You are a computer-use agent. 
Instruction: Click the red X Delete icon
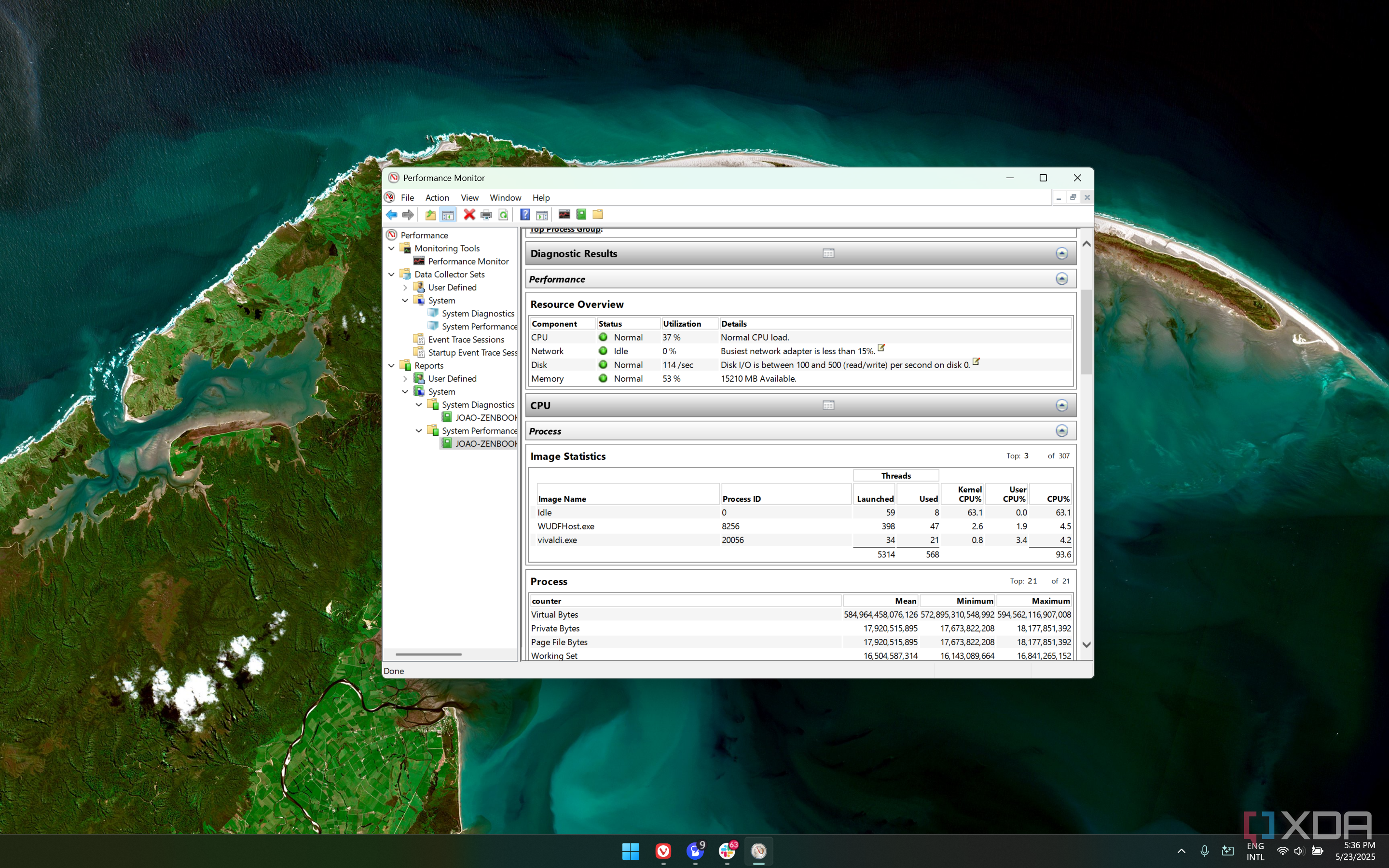469,215
